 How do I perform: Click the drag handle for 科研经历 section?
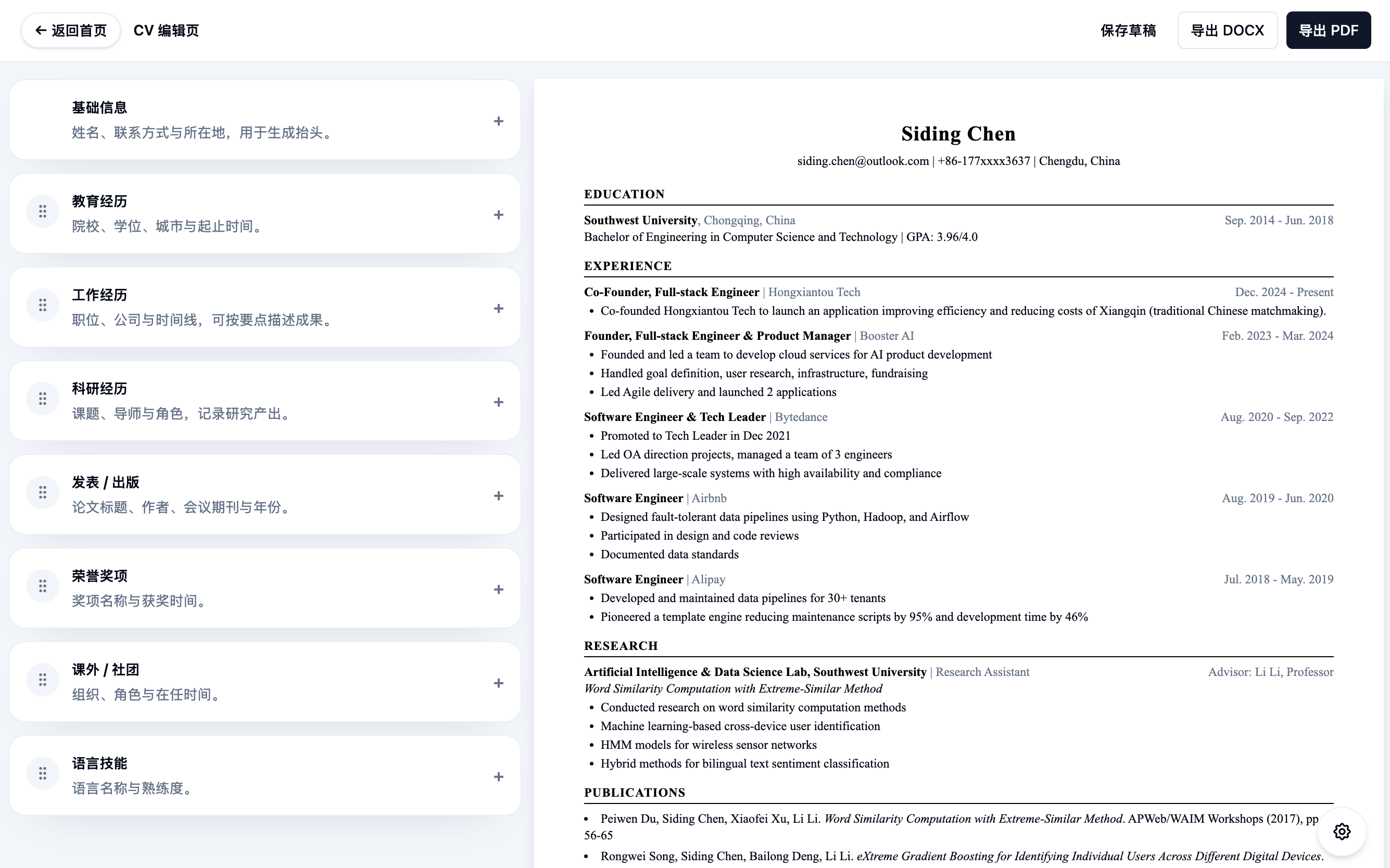(x=43, y=399)
